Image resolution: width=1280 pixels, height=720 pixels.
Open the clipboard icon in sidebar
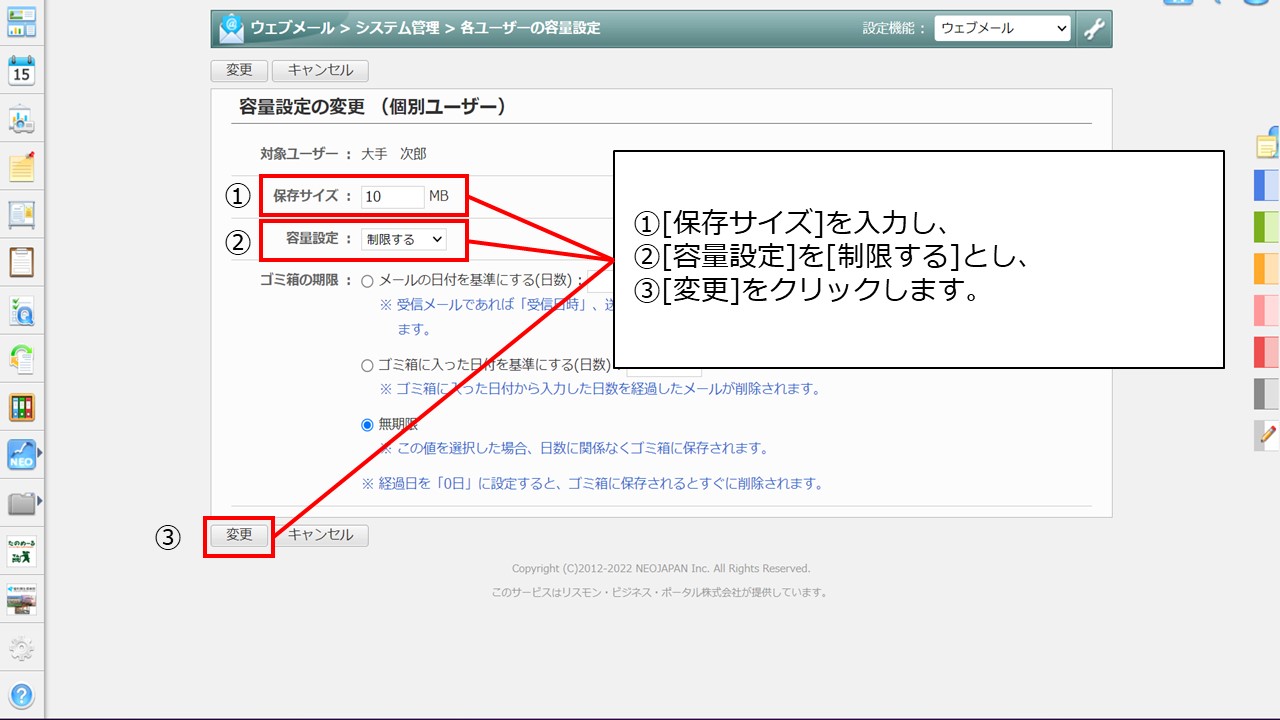pos(21,262)
